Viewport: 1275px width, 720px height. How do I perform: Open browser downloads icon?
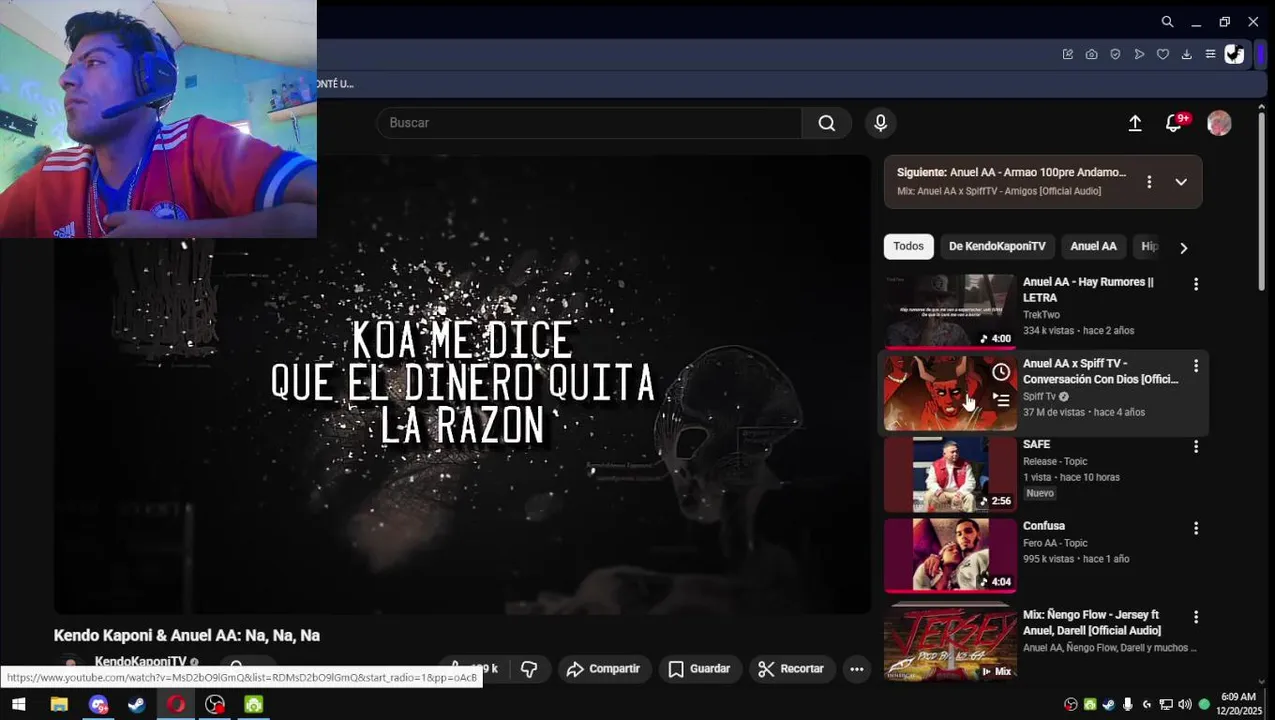pos(1186,54)
